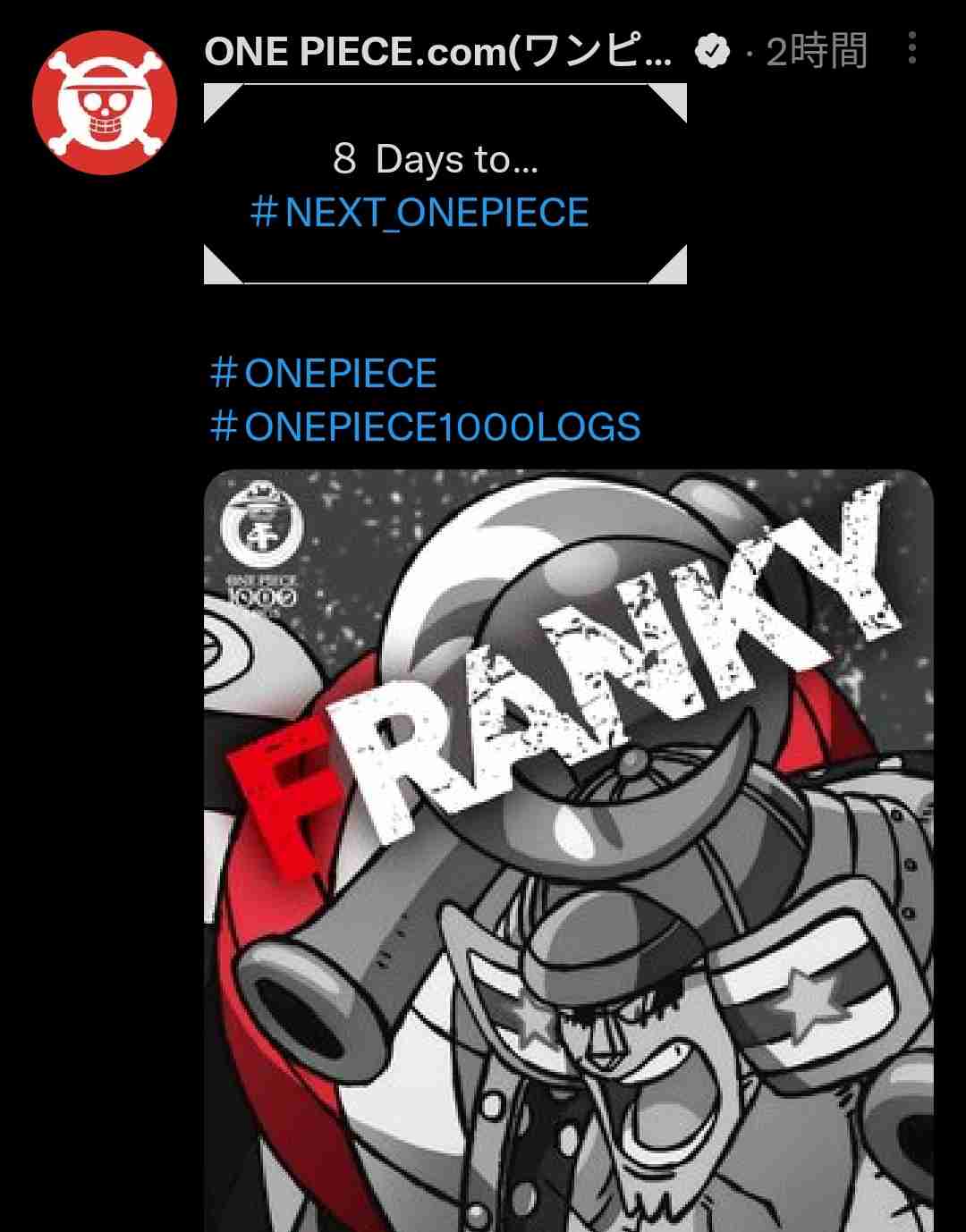Screen dimensions: 966x1232
Task: Open the ONE PIECE.com skull profile avatar
Action: (105, 102)
